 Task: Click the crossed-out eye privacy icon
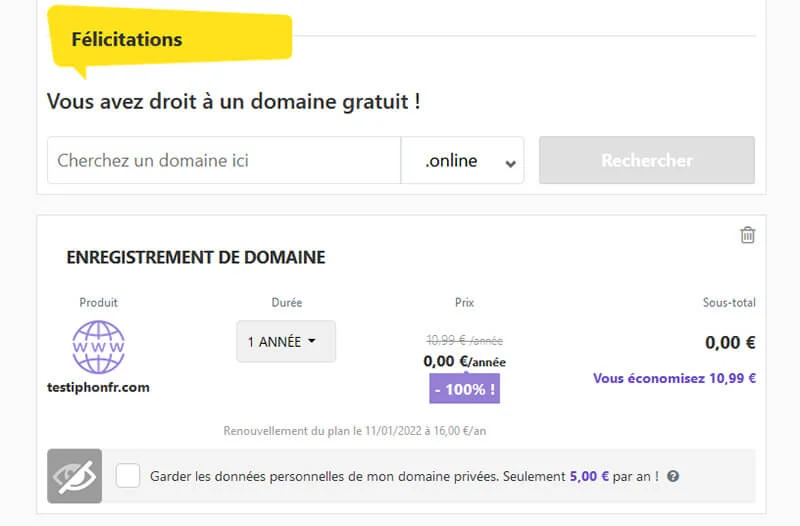pyautogui.click(x=74, y=476)
